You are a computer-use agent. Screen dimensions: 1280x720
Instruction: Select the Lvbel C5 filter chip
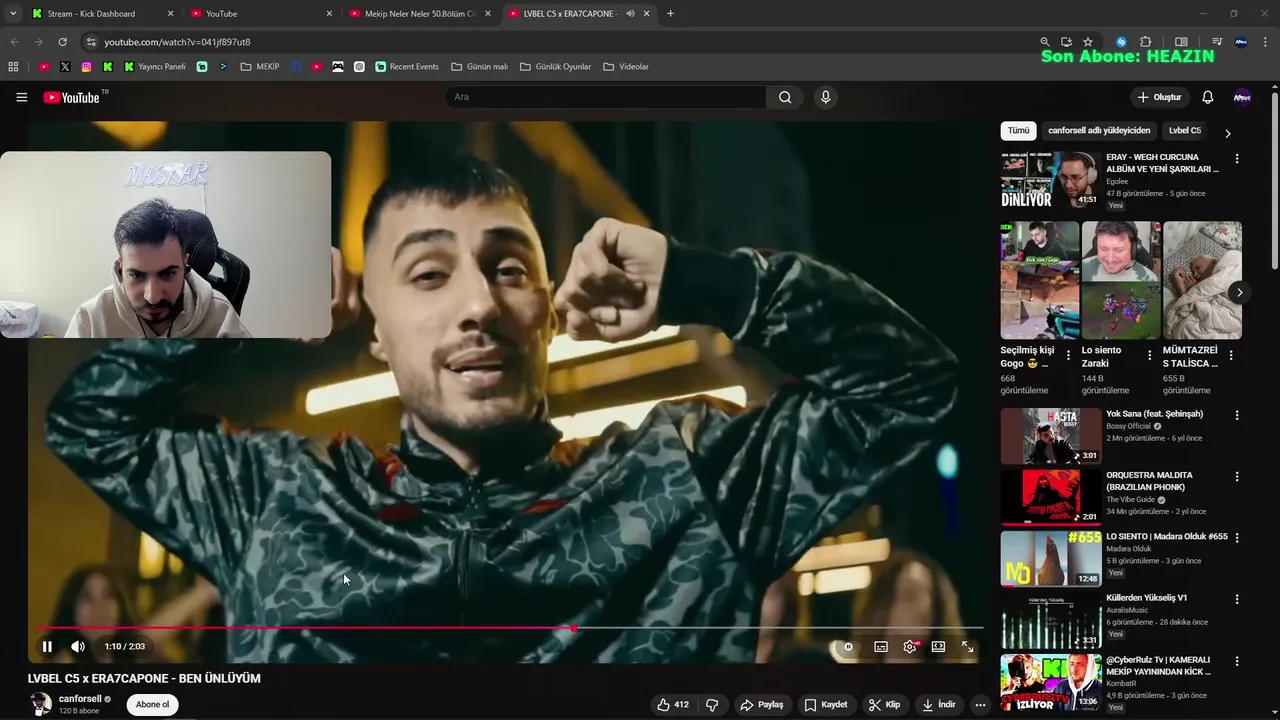pyautogui.click(x=1185, y=131)
